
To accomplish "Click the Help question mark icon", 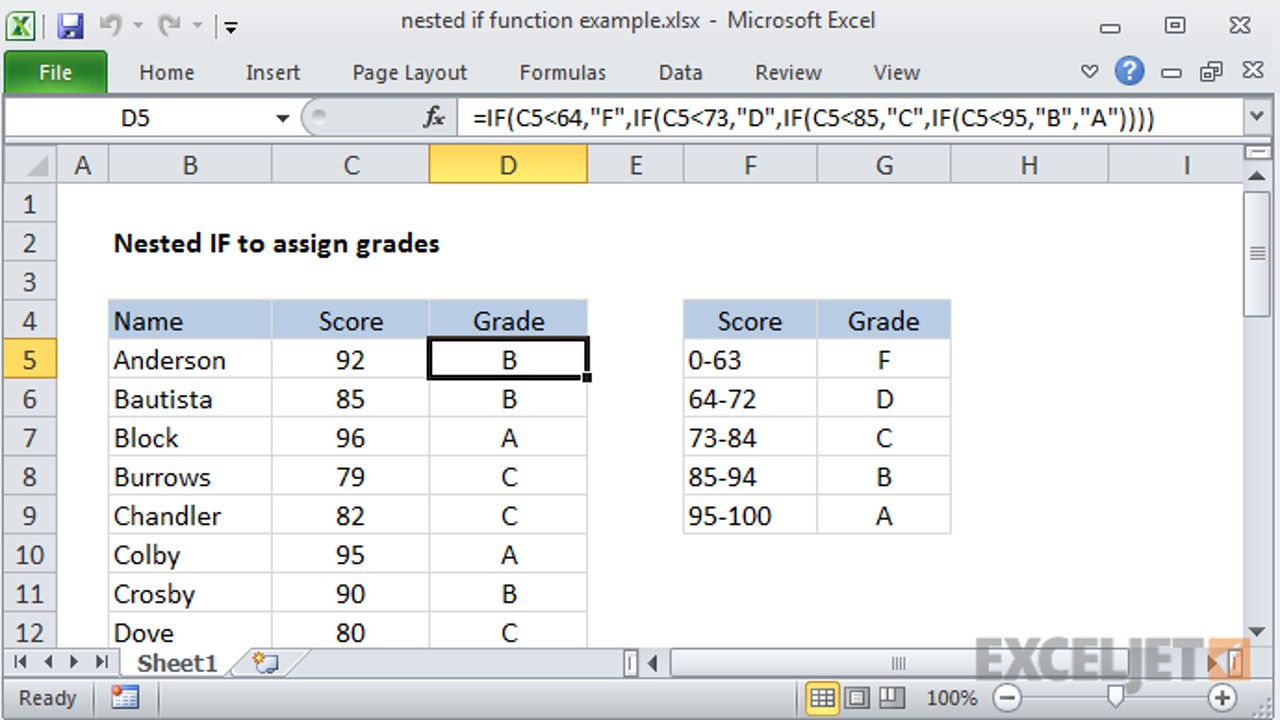I will tap(1129, 71).
